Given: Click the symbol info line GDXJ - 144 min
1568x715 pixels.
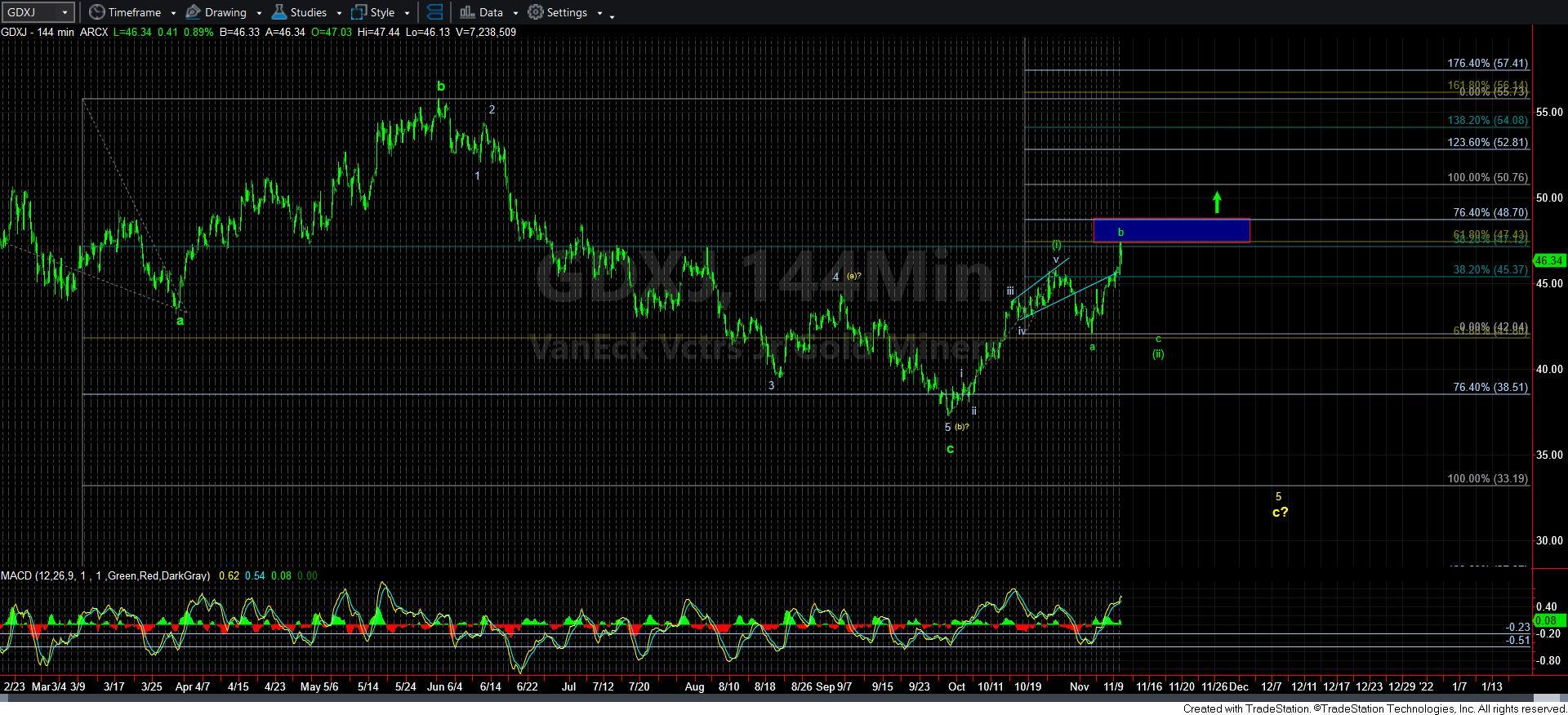Looking at the screenshot, I should pyautogui.click(x=38, y=32).
